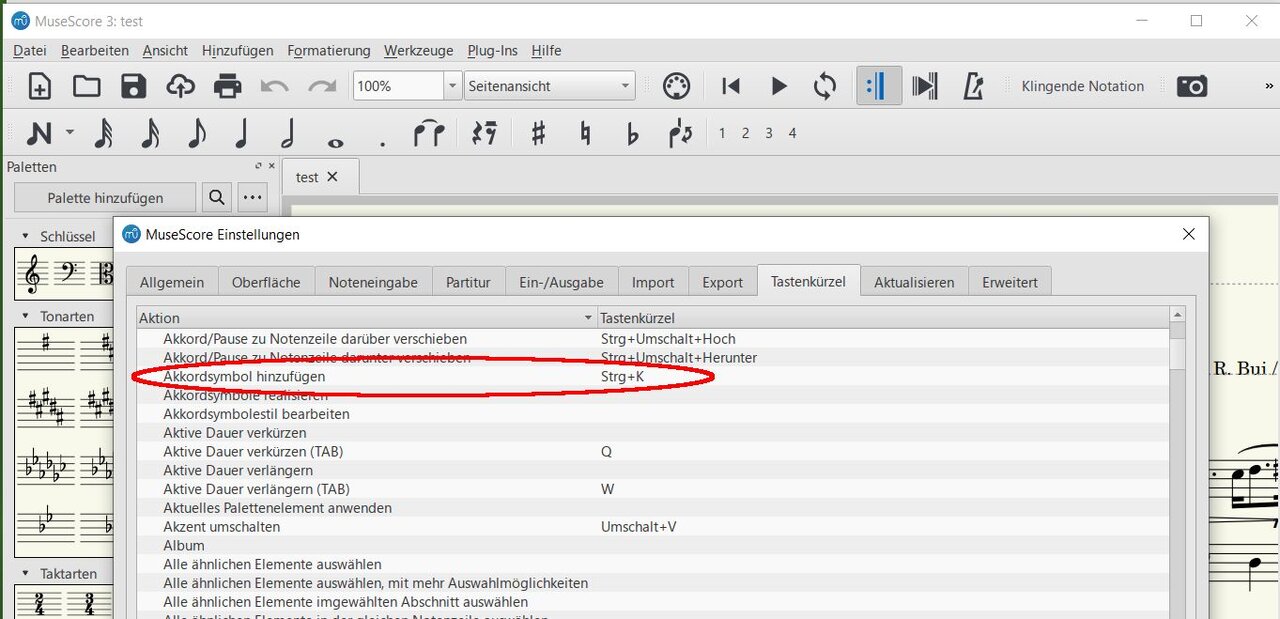Select the 32nd note duration
1280x619 pixels.
[x=103, y=133]
